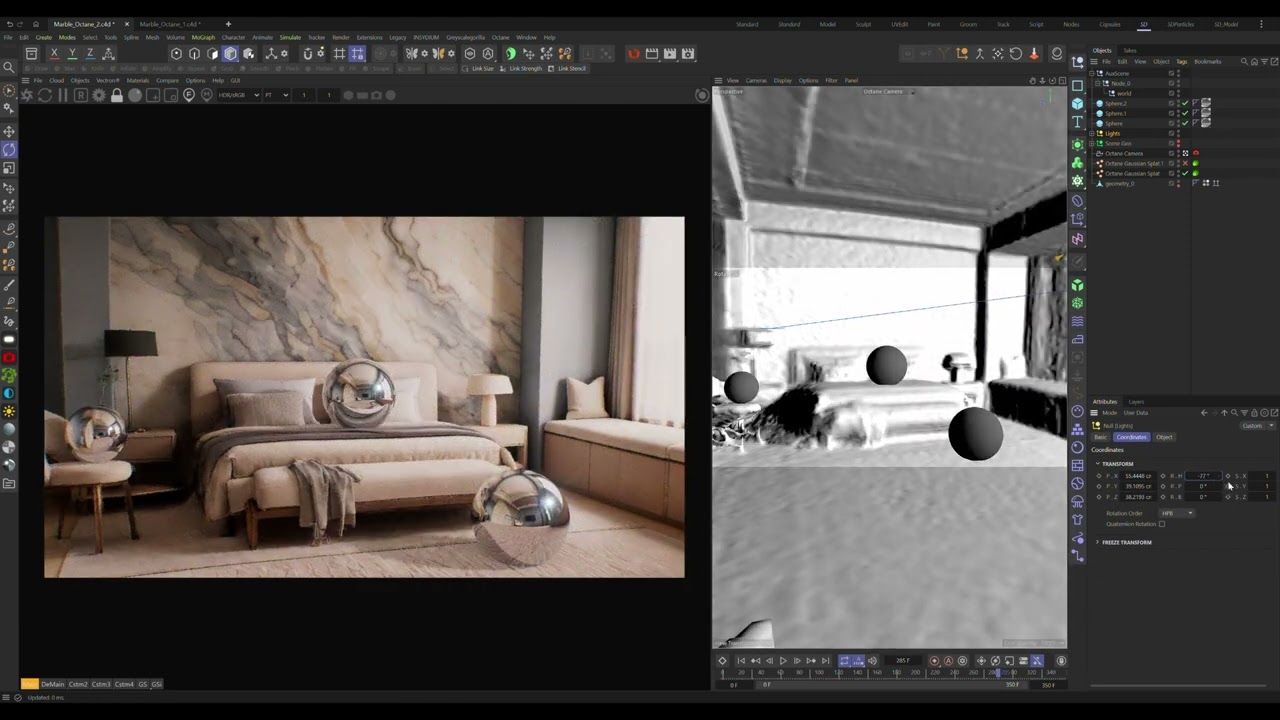Open Materials menu in Live Viewer
Viewport: 1280px width, 720px height.
point(138,81)
